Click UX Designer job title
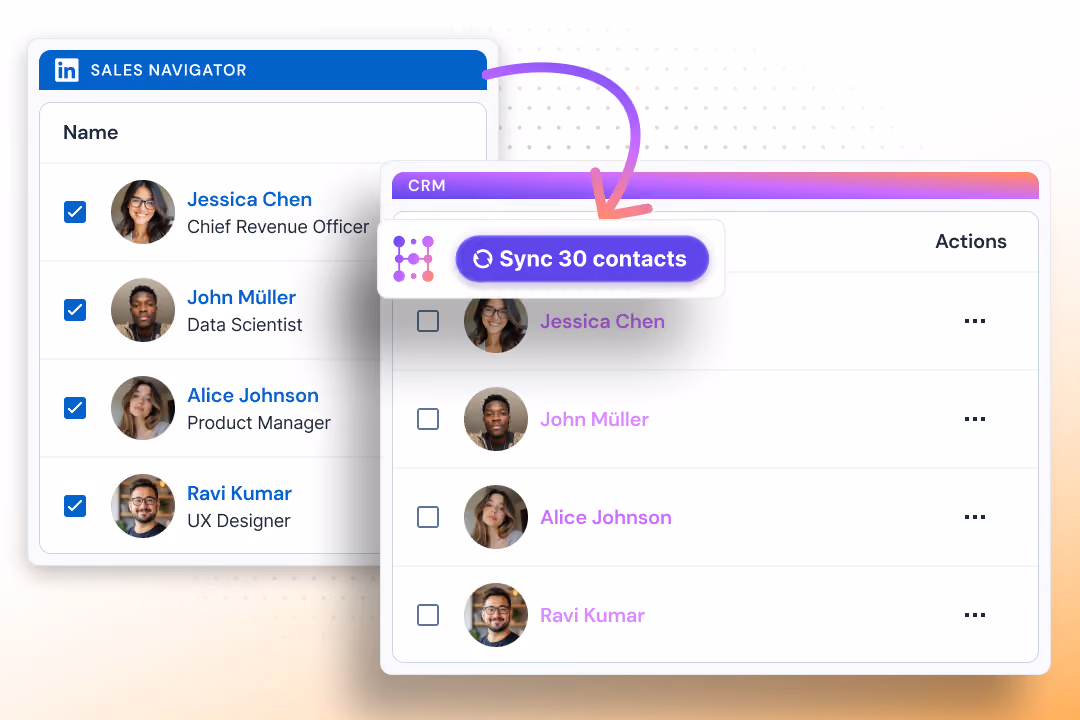This screenshot has width=1080, height=720. pos(238,521)
